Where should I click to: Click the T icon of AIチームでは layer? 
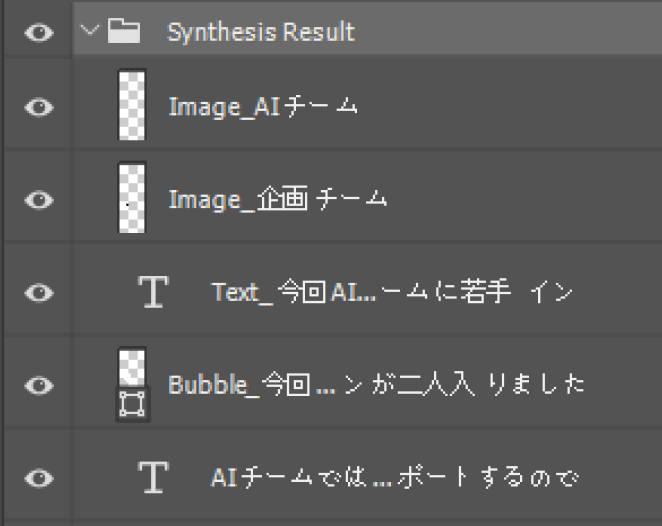click(153, 477)
